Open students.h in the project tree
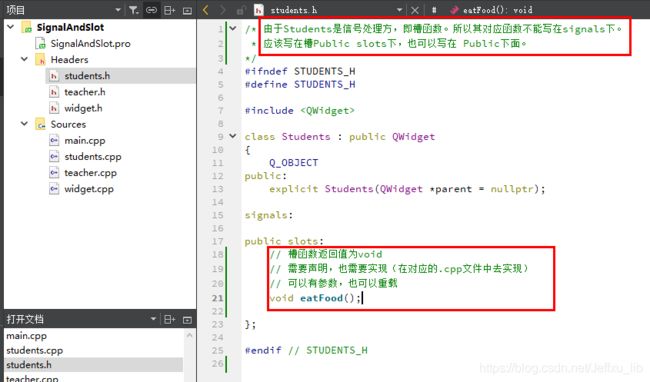This screenshot has height=382, width=650. coord(87,76)
